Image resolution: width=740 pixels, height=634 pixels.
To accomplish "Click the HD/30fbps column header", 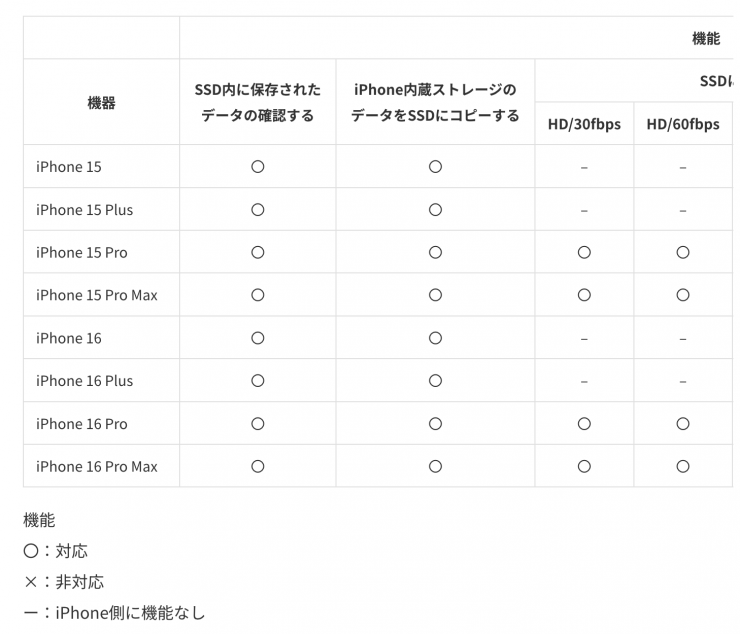I will [x=584, y=124].
